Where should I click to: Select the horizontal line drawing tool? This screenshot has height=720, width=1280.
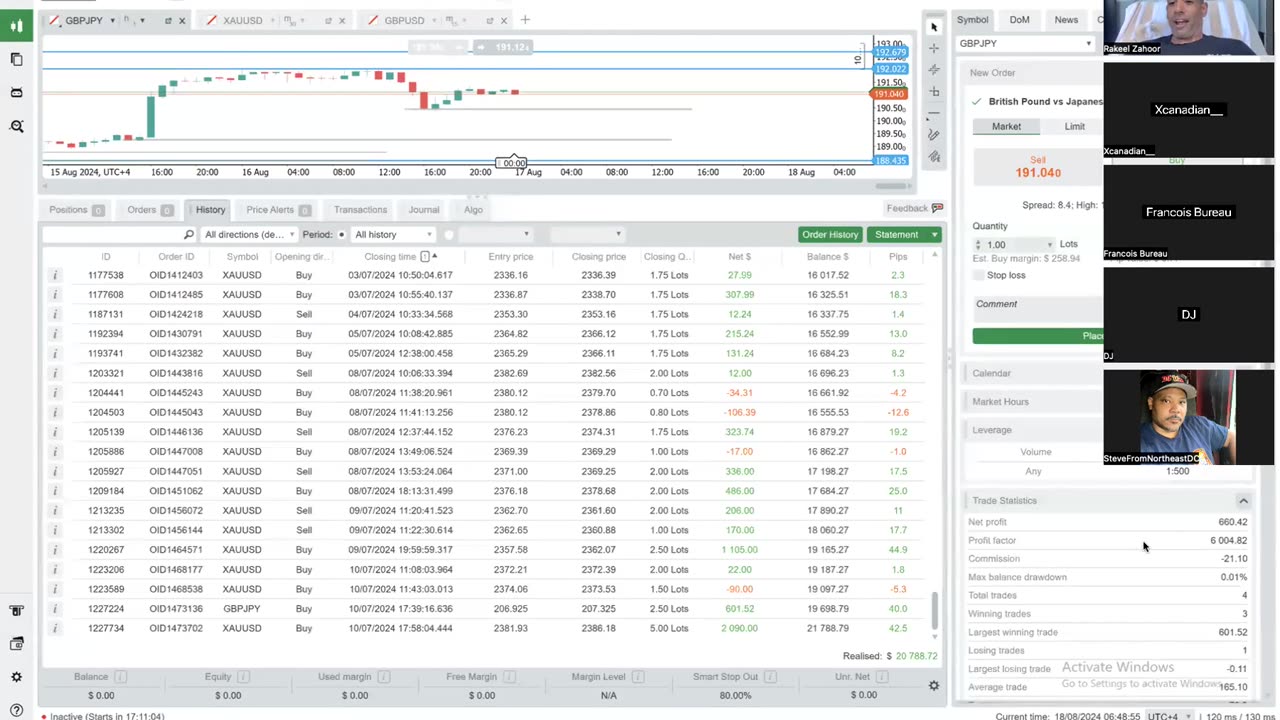pos(934,114)
